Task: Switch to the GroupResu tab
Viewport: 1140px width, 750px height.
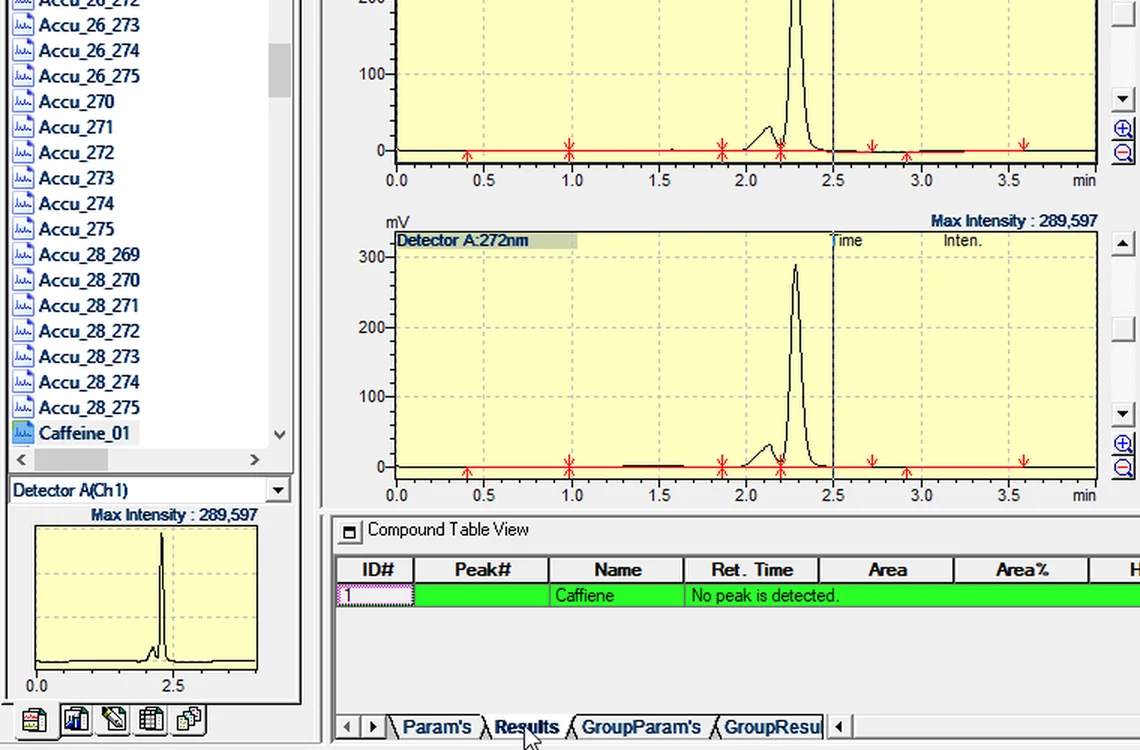Action: coord(772,727)
